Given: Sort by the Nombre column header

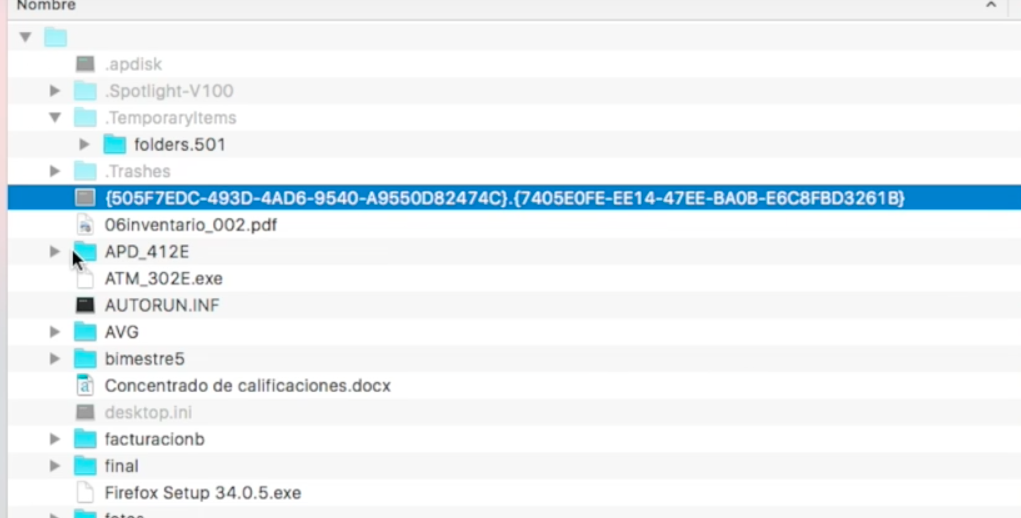Looking at the screenshot, I should pos(46,6).
